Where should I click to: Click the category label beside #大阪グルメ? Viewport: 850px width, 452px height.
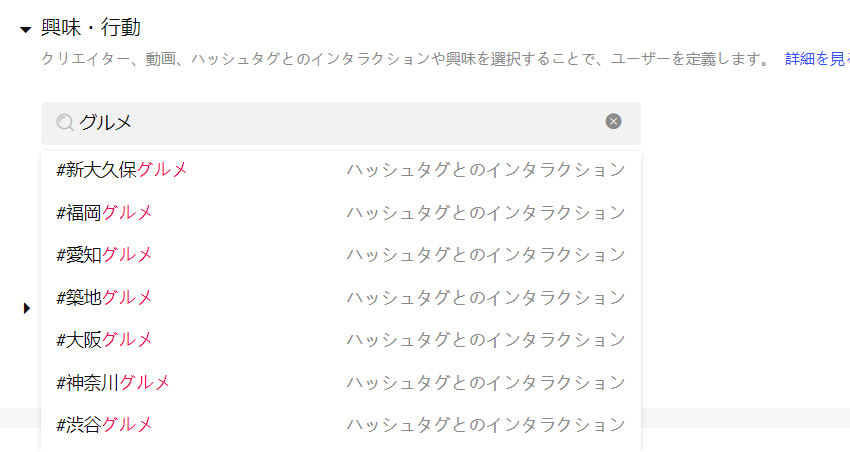tap(486, 340)
